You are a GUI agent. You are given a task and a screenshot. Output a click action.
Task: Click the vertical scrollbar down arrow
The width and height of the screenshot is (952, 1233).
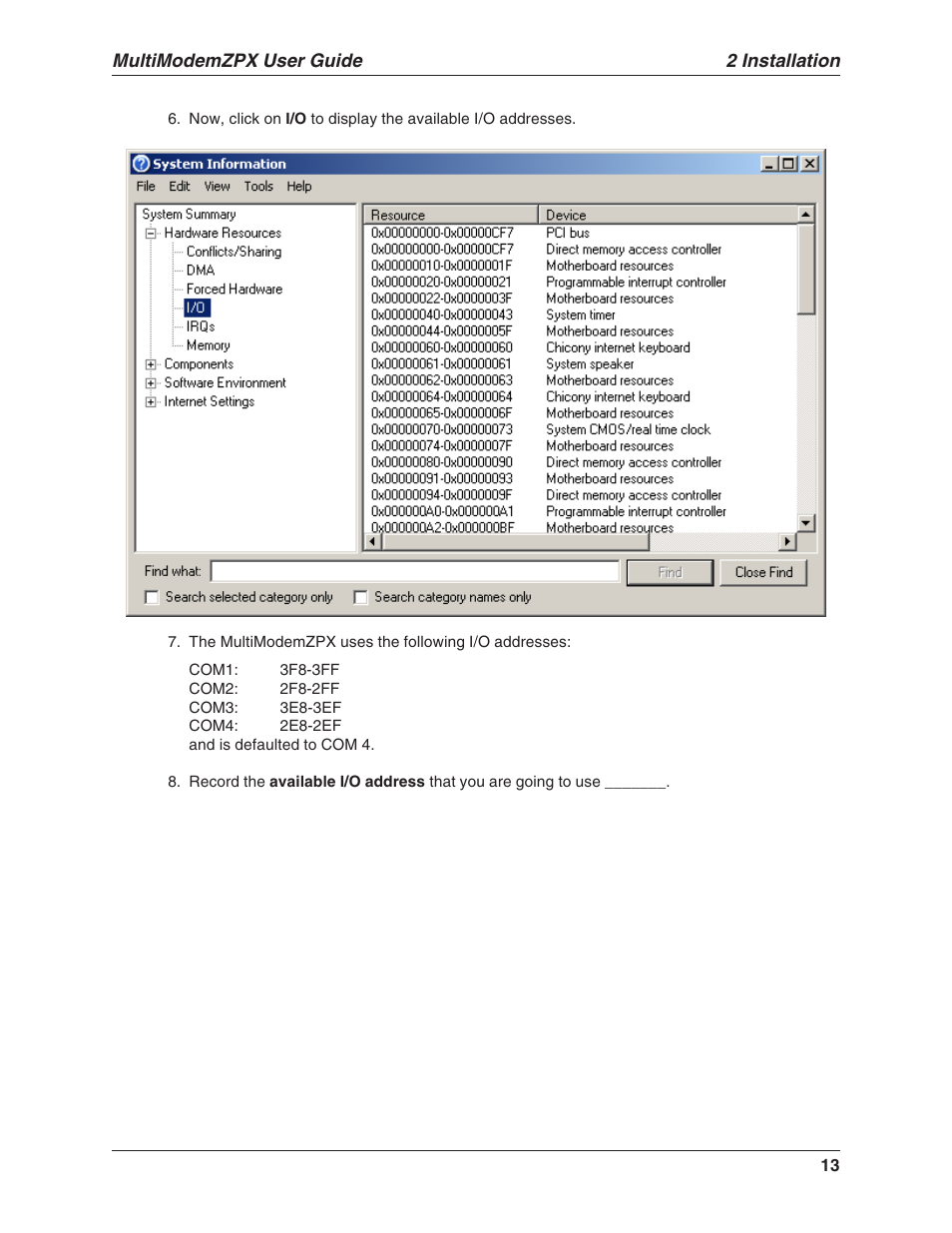point(805,523)
